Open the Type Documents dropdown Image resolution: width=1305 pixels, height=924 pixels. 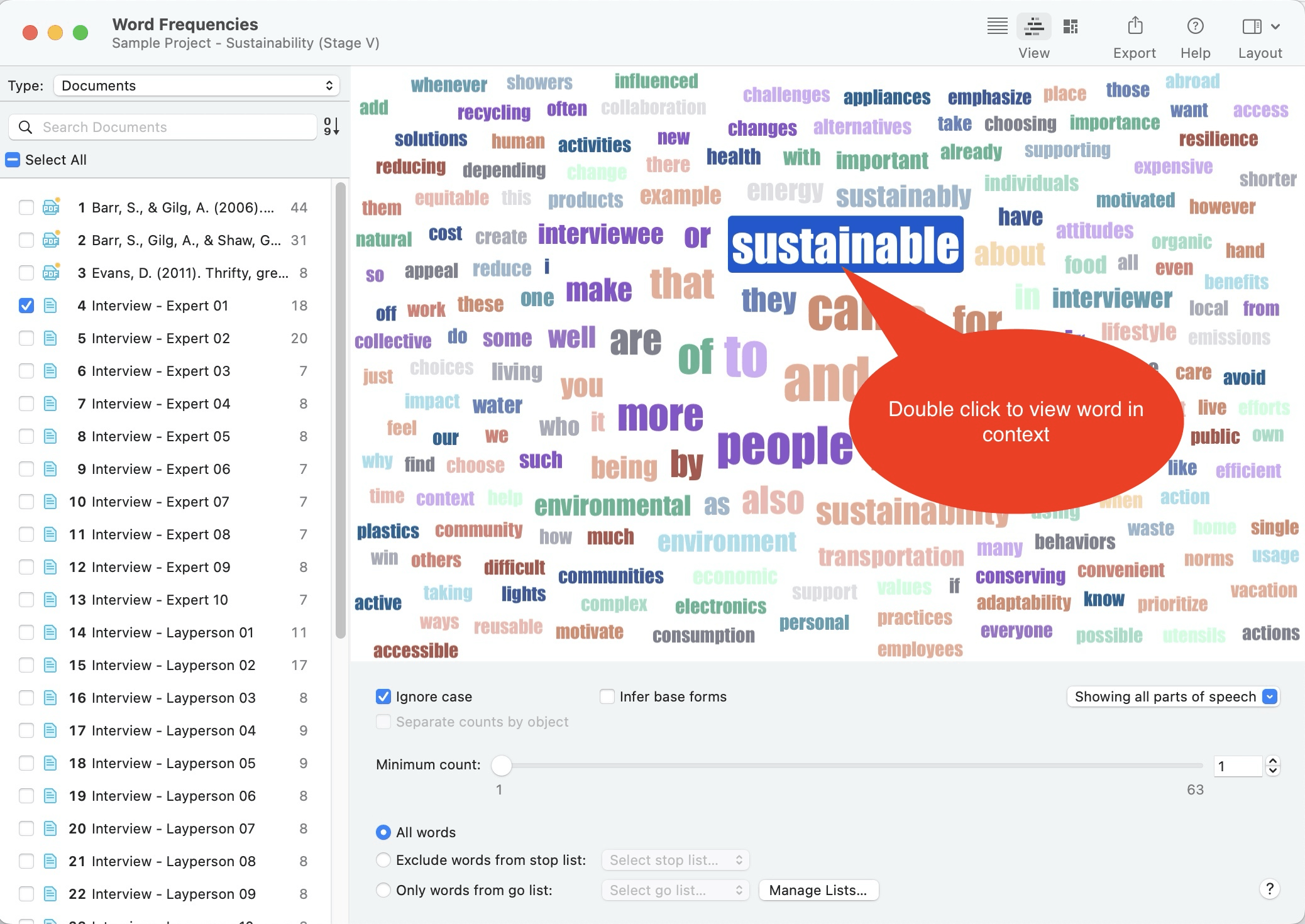(197, 85)
